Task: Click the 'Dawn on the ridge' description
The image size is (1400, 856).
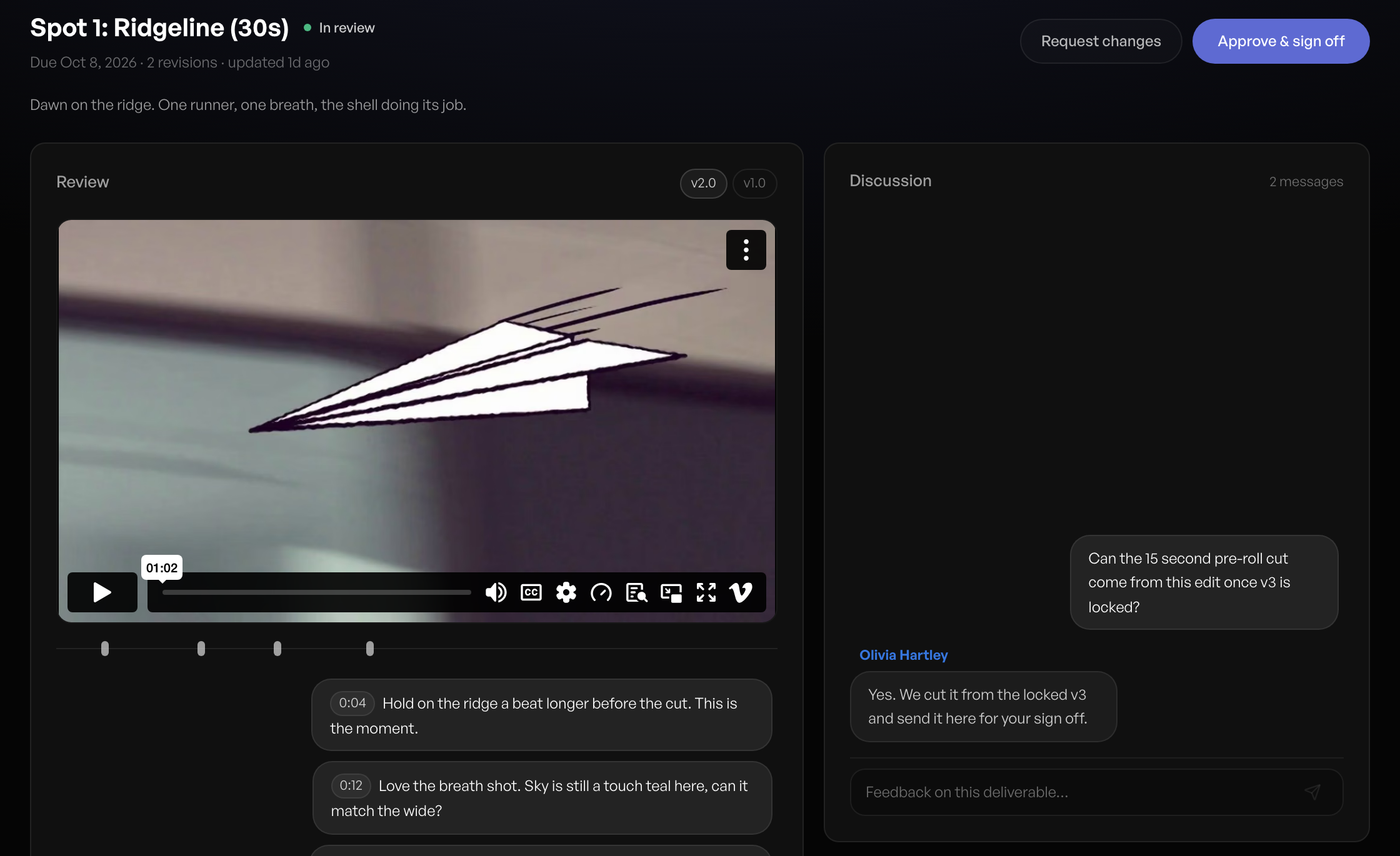Action: (248, 105)
